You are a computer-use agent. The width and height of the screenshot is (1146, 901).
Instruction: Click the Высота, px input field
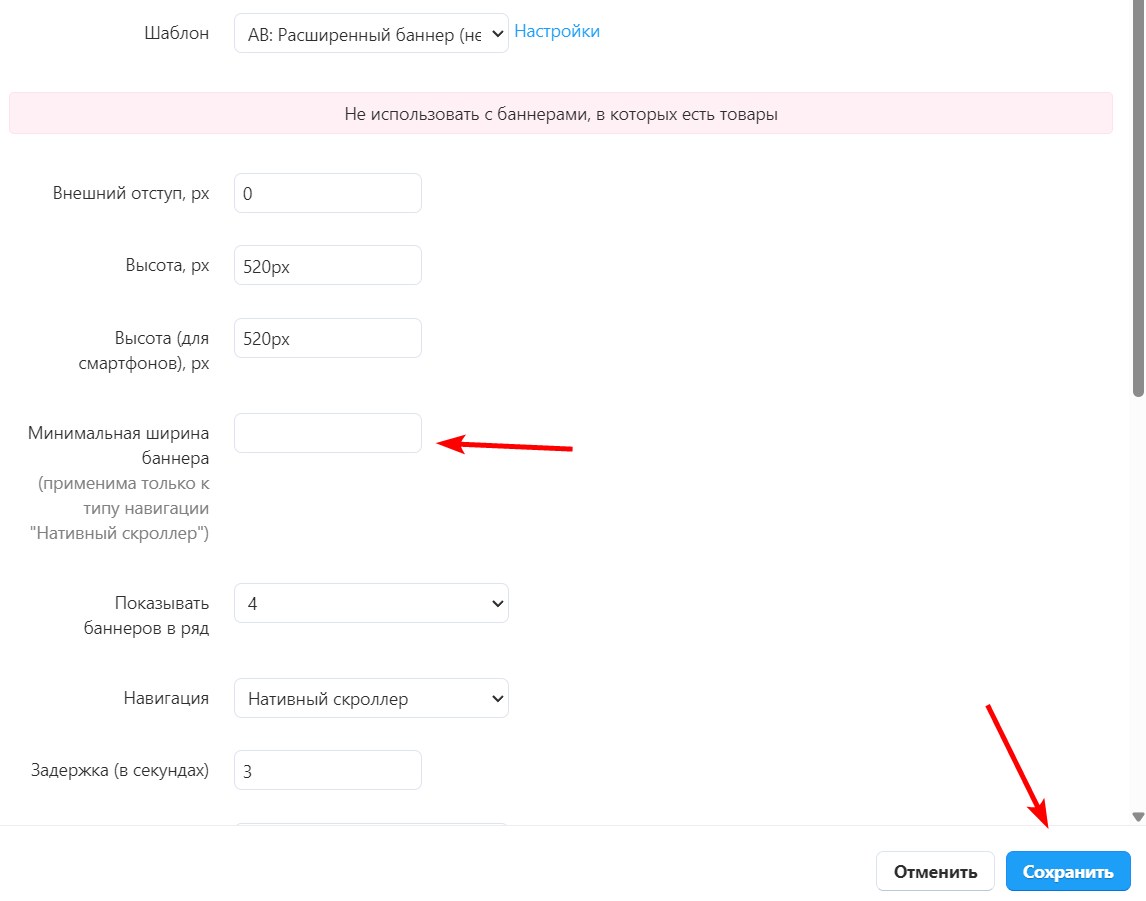click(x=327, y=265)
